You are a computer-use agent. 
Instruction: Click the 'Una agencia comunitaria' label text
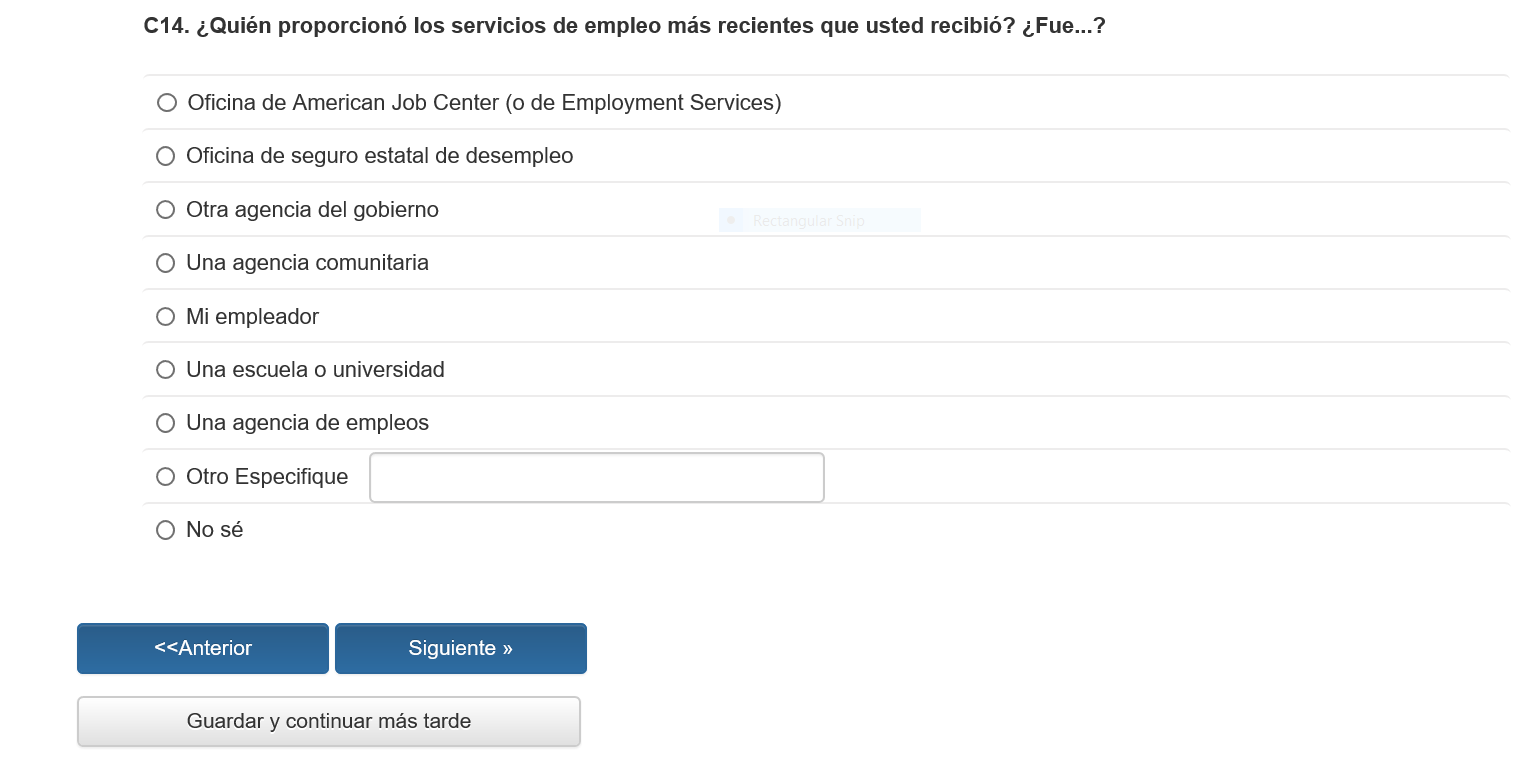pos(307,263)
